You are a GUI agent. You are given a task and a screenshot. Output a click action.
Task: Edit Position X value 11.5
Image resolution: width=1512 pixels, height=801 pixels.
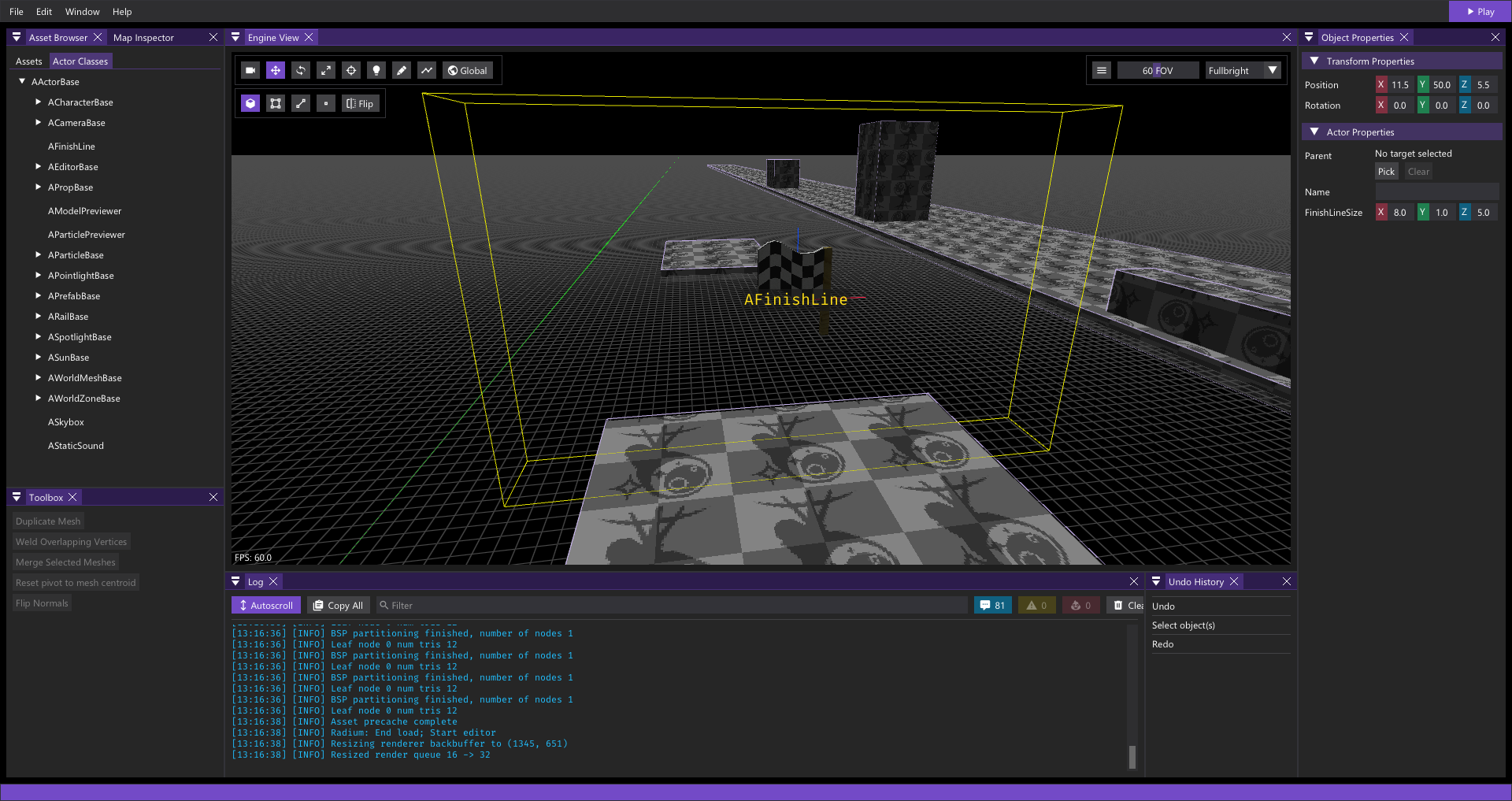tap(1400, 85)
